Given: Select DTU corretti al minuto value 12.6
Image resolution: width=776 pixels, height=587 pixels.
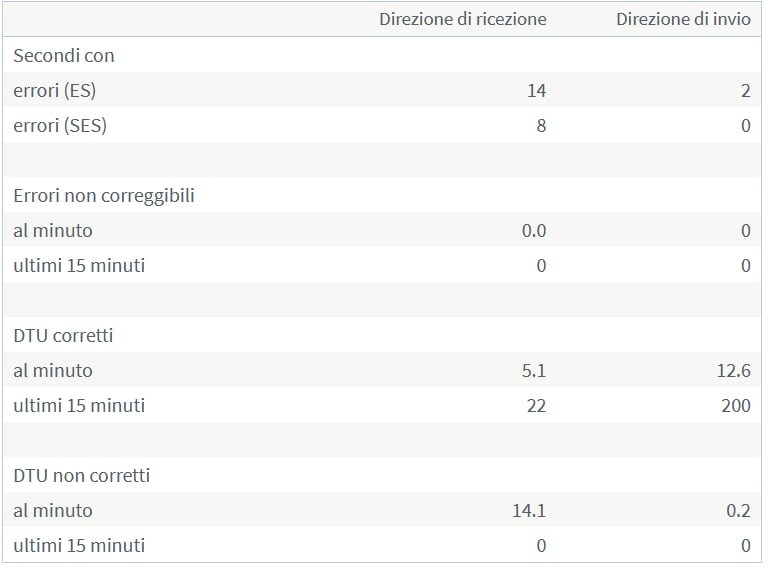Looking at the screenshot, I should point(734,371).
